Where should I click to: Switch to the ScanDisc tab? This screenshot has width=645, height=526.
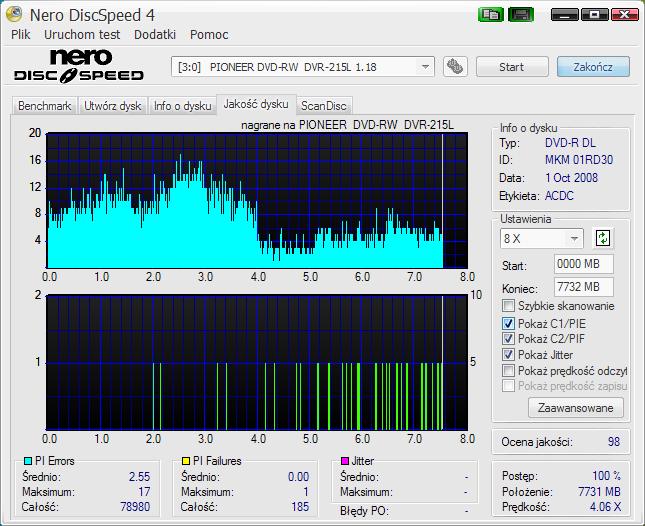click(x=324, y=106)
